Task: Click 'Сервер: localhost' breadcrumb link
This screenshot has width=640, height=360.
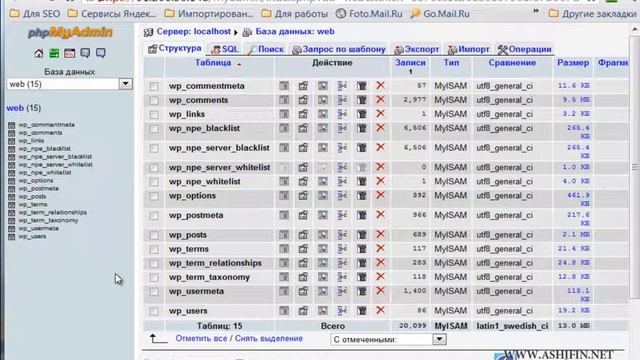Action: (193, 31)
